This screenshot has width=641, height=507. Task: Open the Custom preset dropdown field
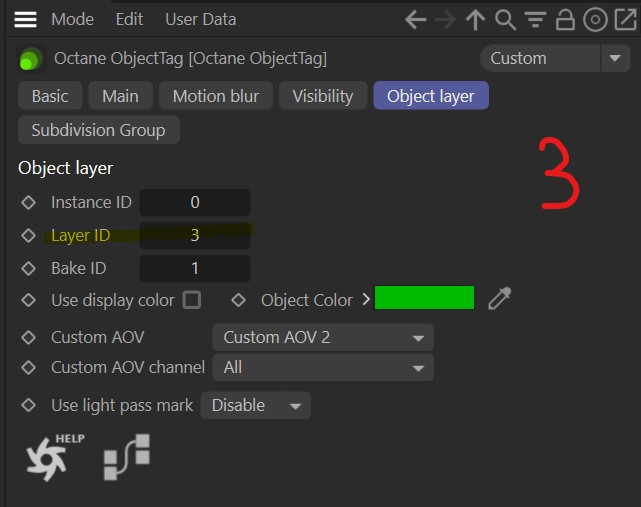(x=540, y=58)
